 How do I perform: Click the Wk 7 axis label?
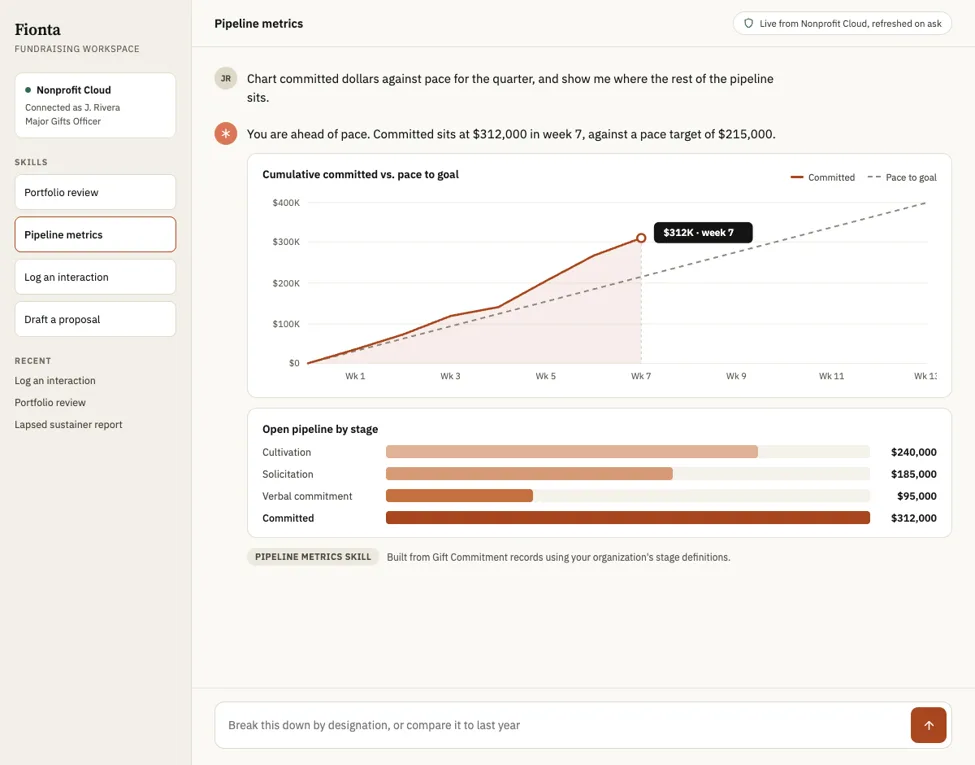(x=641, y=376)
